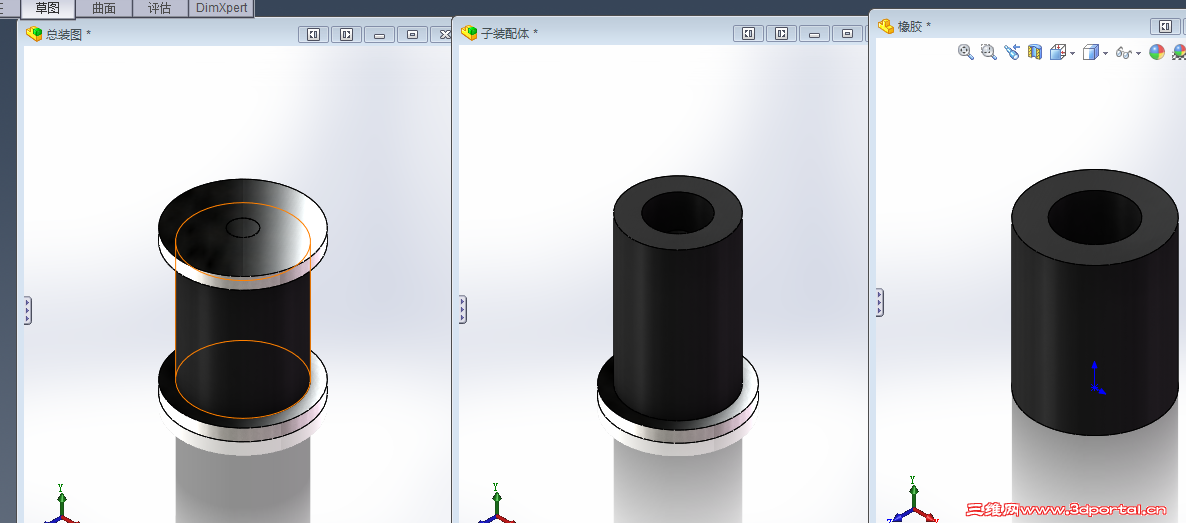
Task: Minimize the 子装配体 window
Action: [x=815, y=33]
